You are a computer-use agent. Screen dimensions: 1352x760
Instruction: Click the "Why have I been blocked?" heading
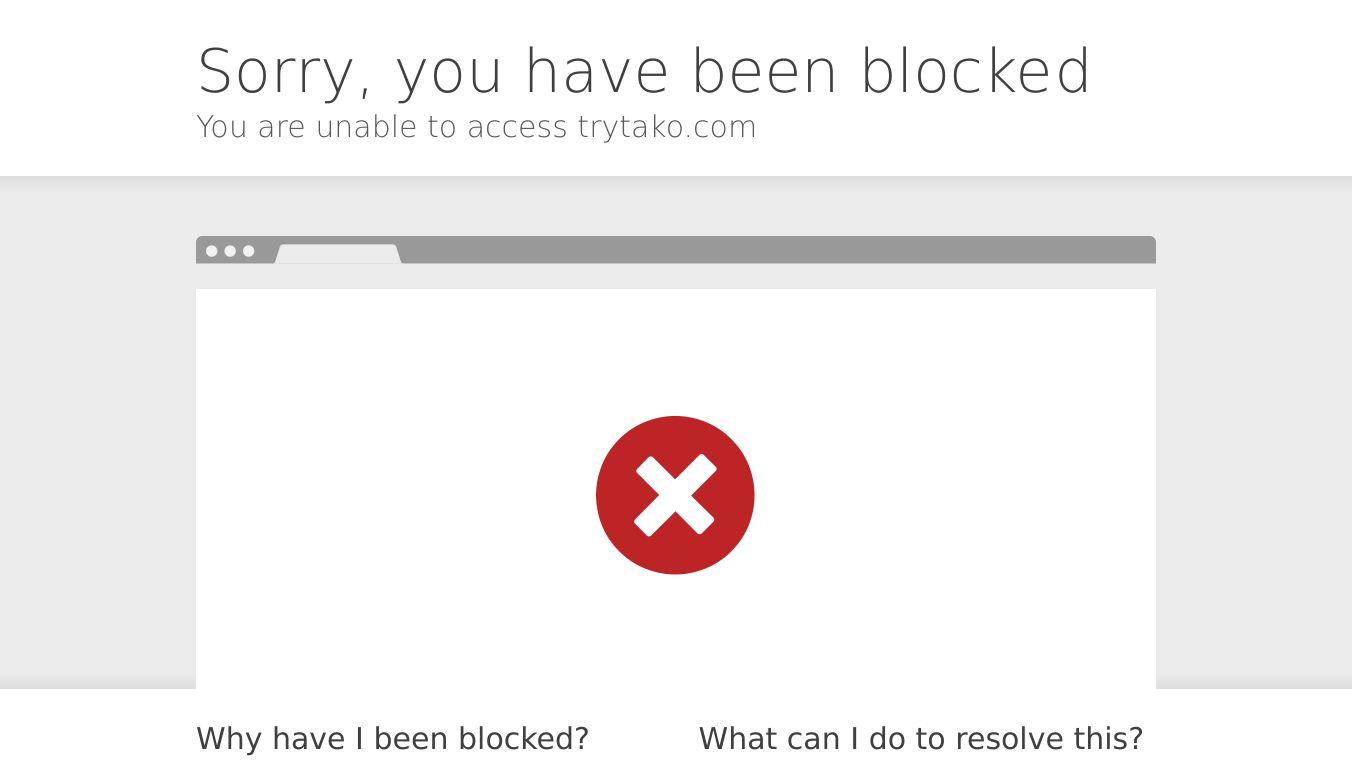(392, 739)
